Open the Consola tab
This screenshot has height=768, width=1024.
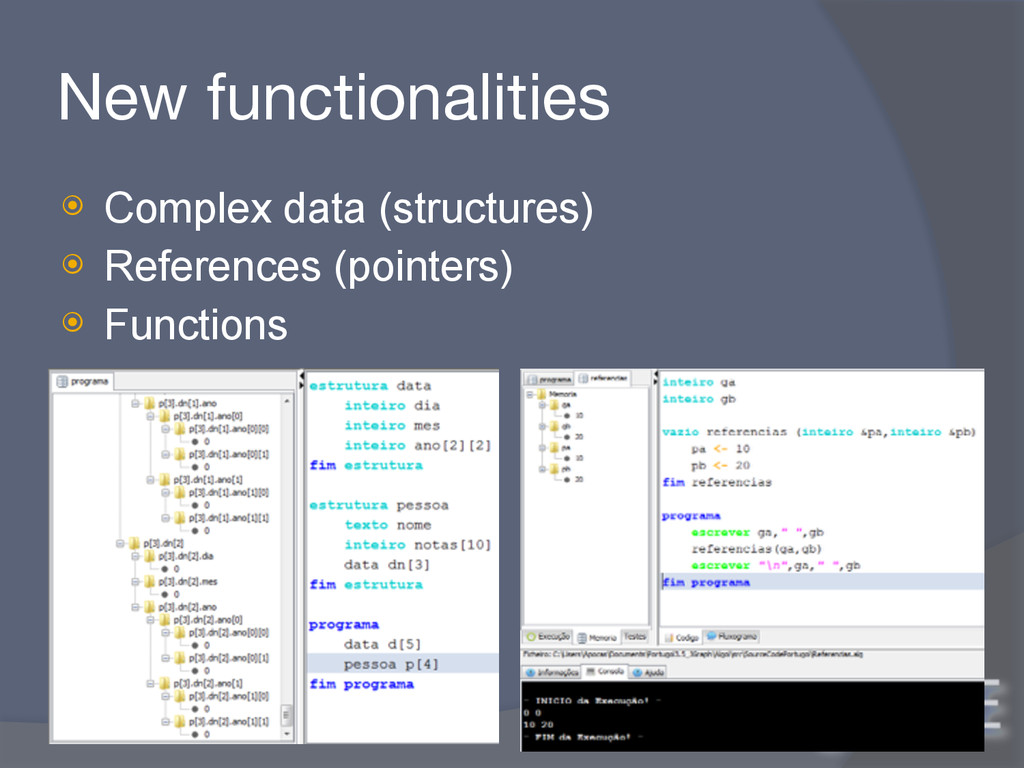605,671
